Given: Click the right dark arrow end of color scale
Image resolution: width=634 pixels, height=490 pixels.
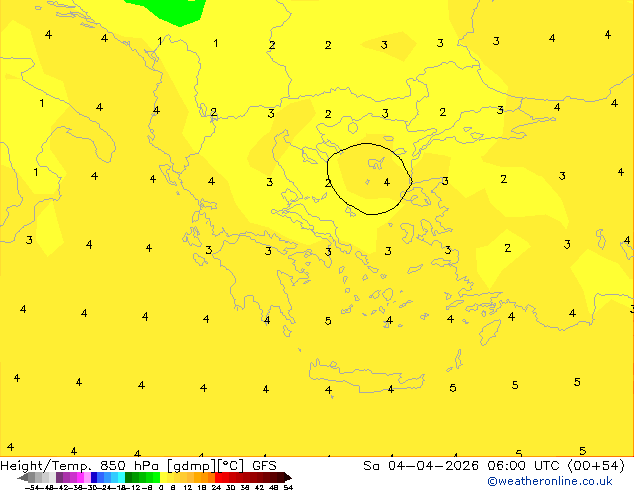Looking at the screenshot, I should [287, 477].
